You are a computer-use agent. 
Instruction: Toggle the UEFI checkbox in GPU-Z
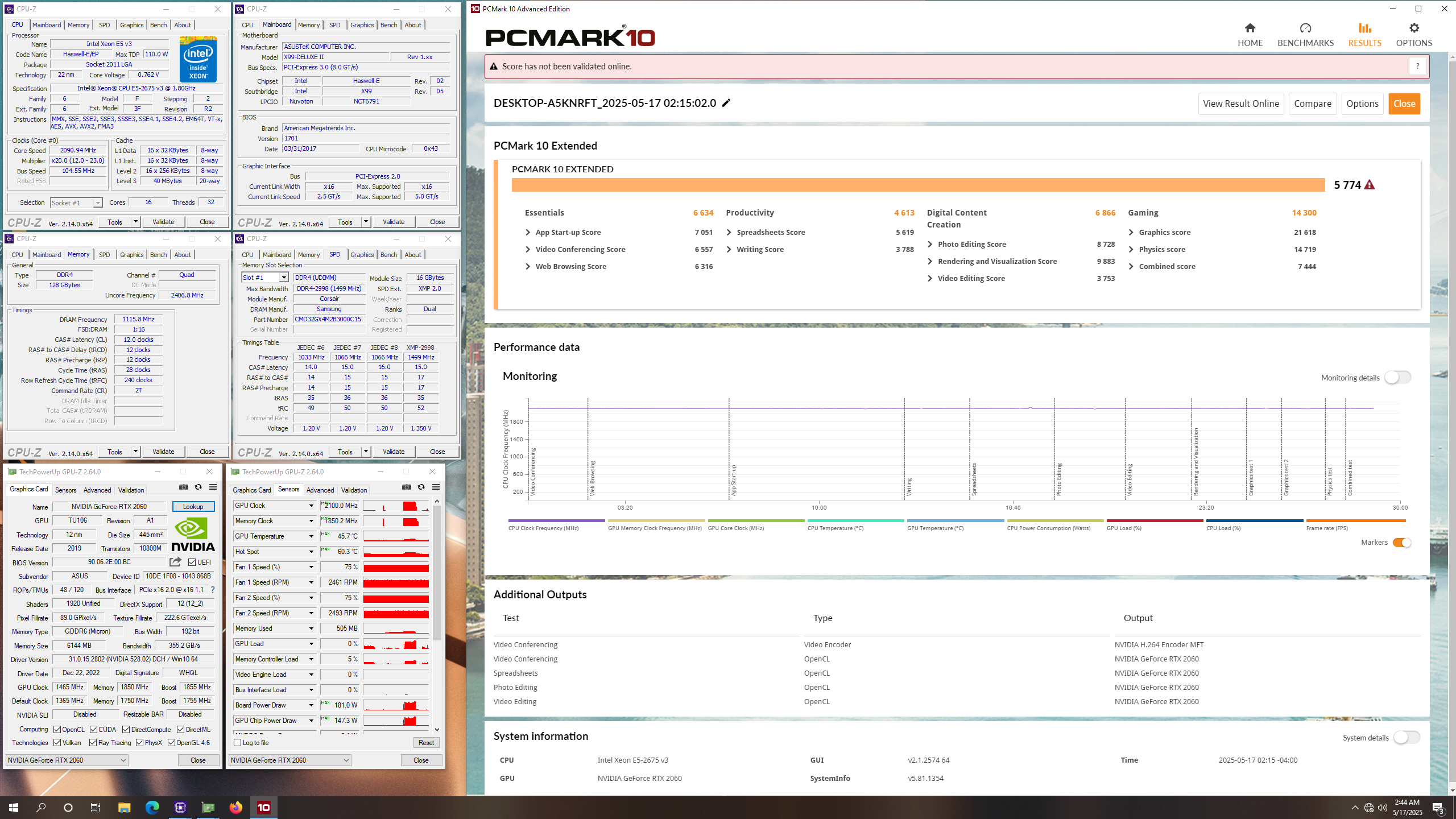192,562
